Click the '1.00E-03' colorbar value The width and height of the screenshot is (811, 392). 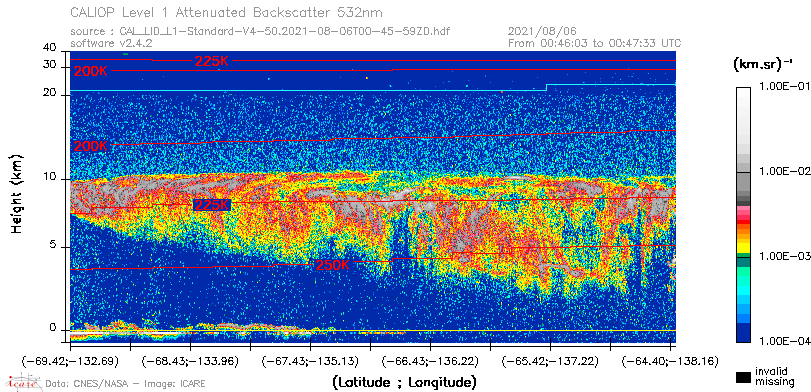(x=784, y=256)
